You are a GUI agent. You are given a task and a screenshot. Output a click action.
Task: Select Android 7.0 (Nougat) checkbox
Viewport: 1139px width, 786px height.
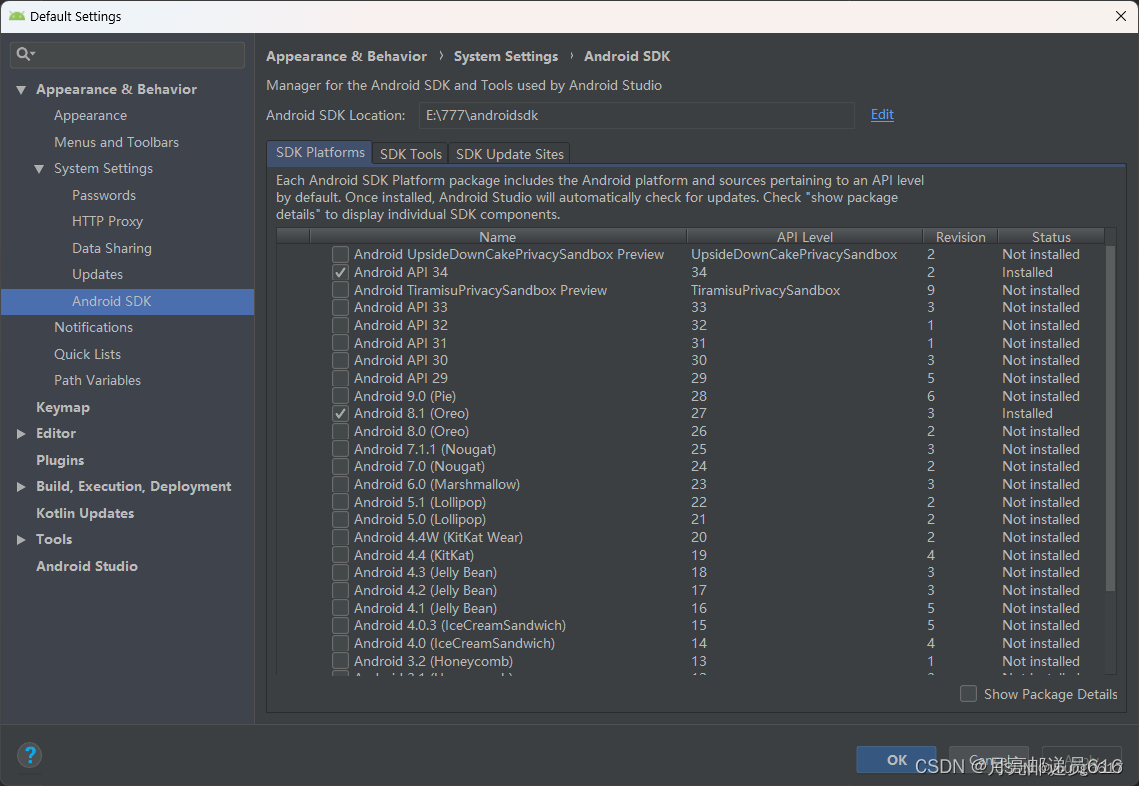click(340, 466)
